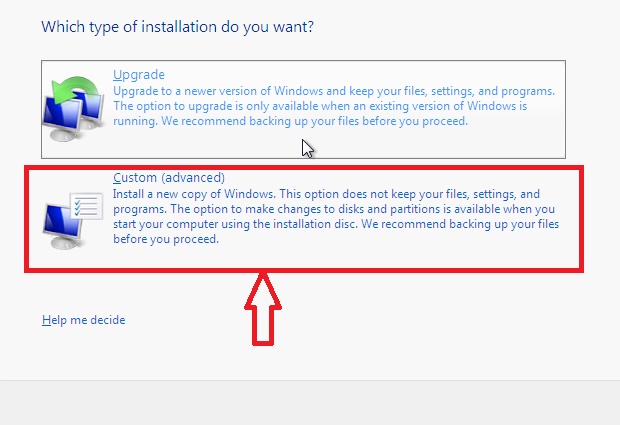Click "running. We recommend backing up" Upgrade line
The width and height of the screenshot is (620, 425).
click(291, 121)
